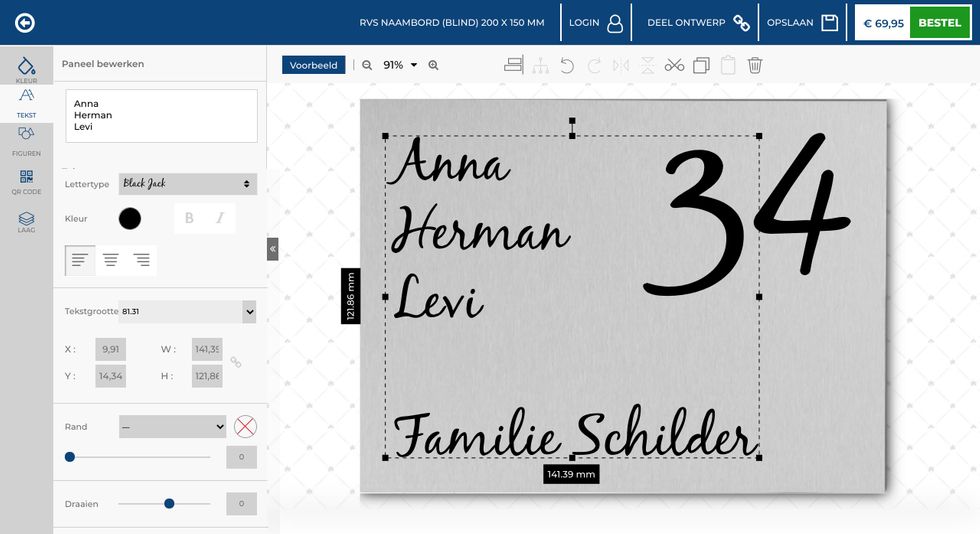This screenshot has height=534, width=980.
Task: Click the green Bestel button
Action: pyautogui.click(x=939, y=23)
